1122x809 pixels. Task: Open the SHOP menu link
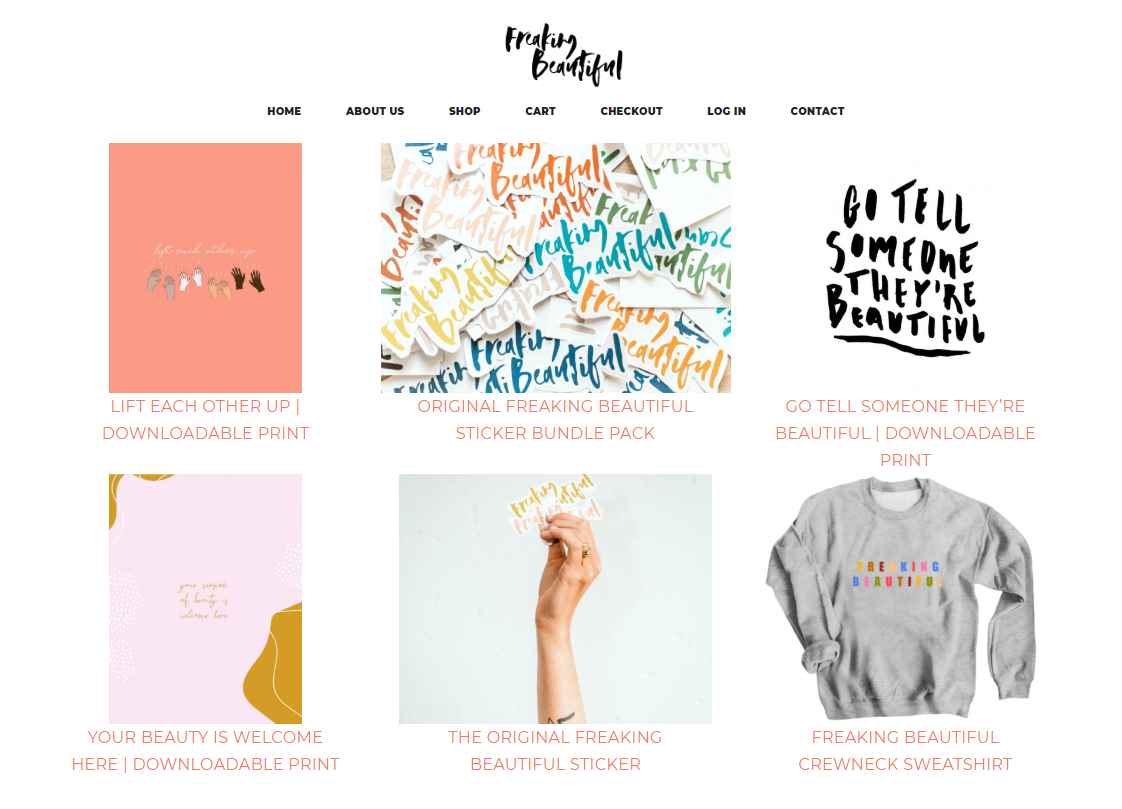(x=464, y=111)
